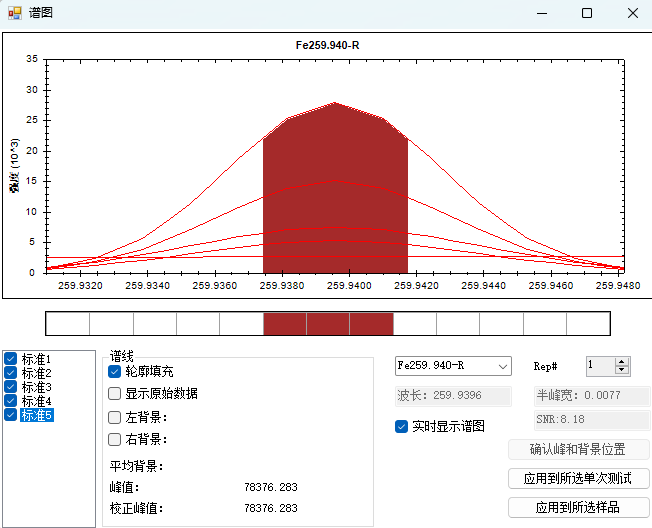Toggle the 标准1 checkbox
The image size is (652, 528).
[11, 359]
